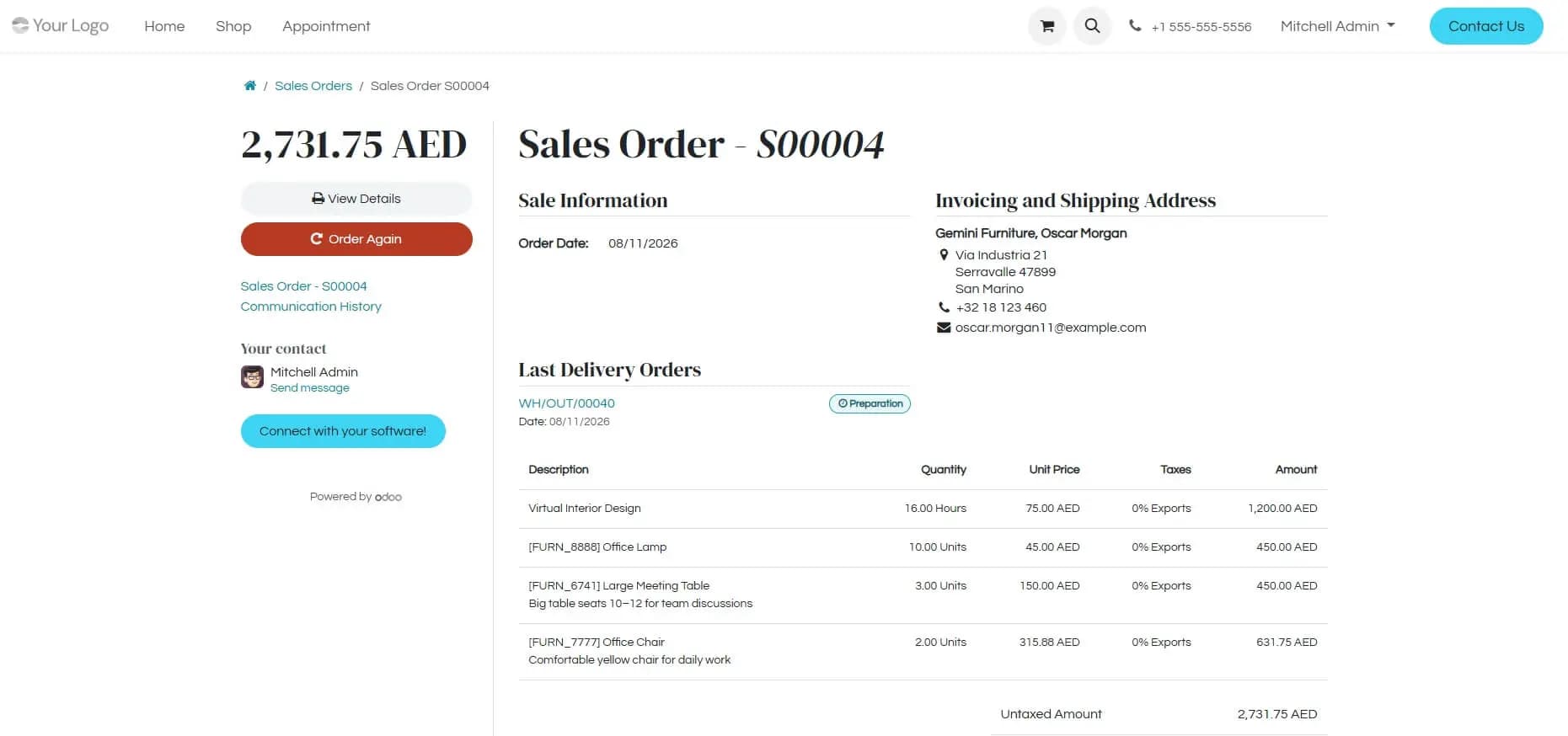This screenshot has width=1568, height=736.
Task: Click the Preparation status badge
Action: pyautogui.click(x=870, y=403)
